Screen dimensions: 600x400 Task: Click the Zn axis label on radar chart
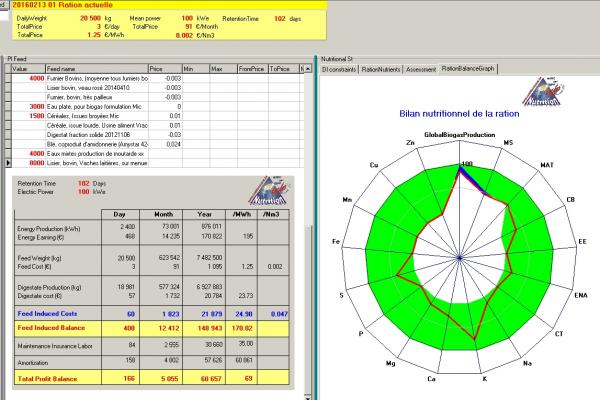click(x=410, y=142)
